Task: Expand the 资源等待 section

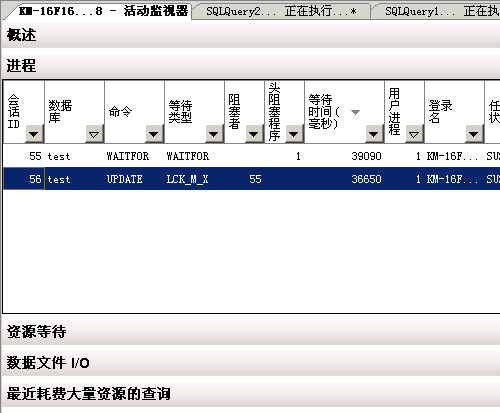Action: click(x=251, y=332)
